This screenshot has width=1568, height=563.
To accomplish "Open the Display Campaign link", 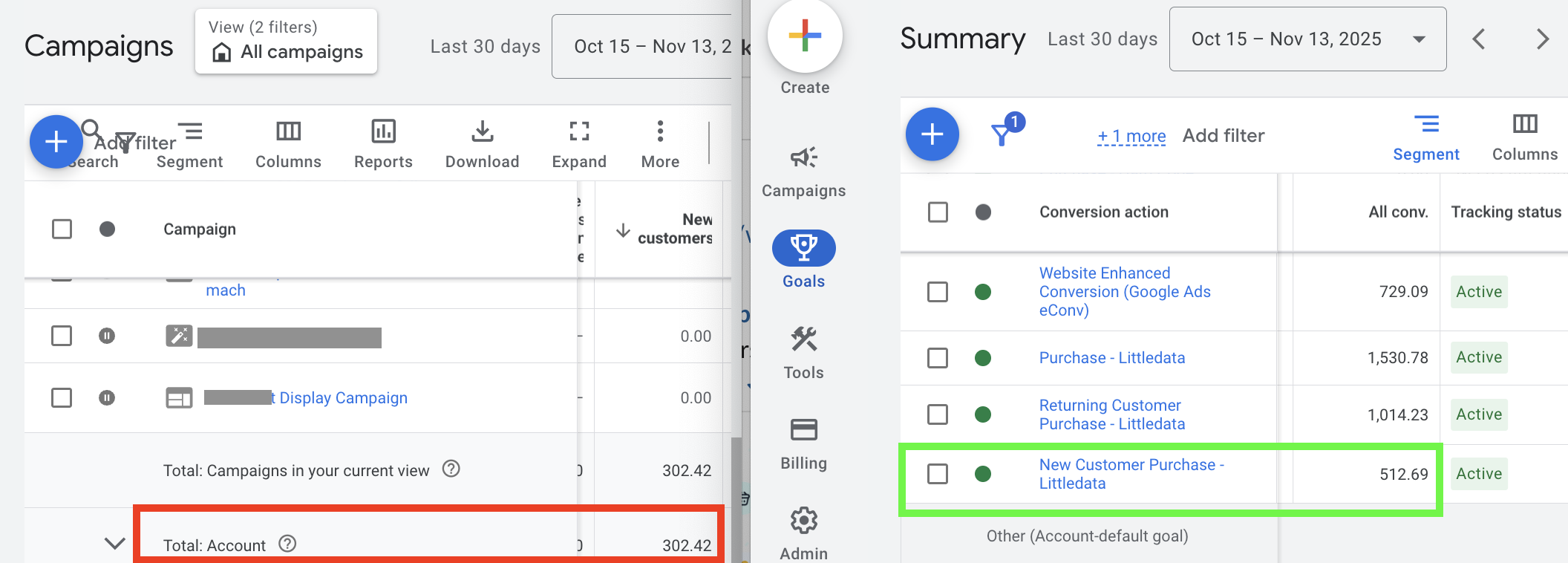I will point(339,398).
